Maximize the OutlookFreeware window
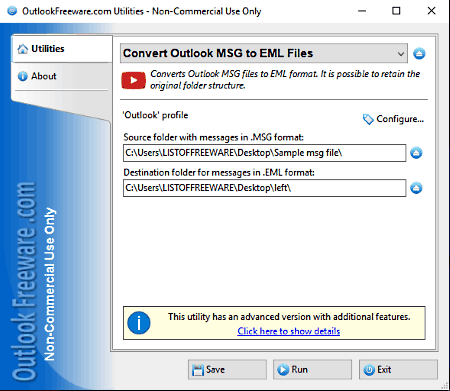Image resolution: width=450 pixels, height=391 pixels. [x=396, y=11]
